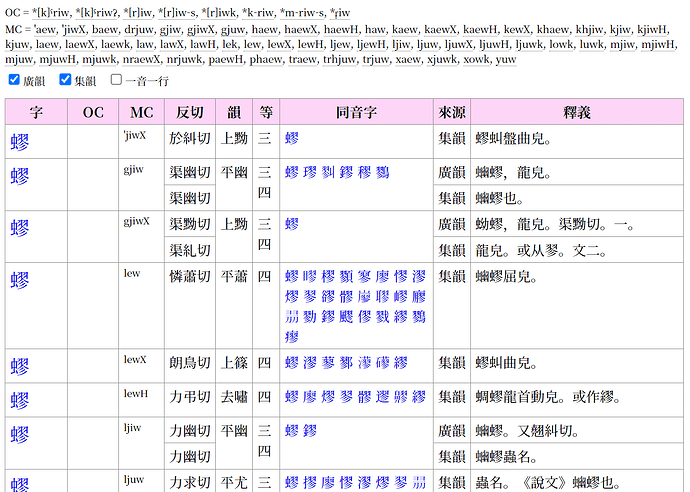Select the 於糾切 fanqie cell
Image resolution: width=690 pixels, height=492 pixels.
[x=190, y=142]
